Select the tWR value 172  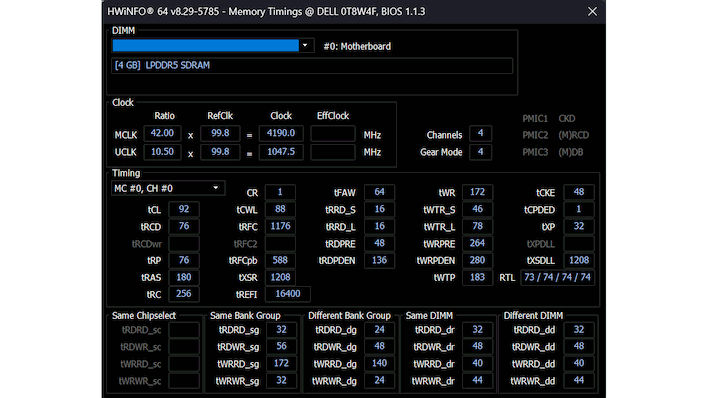(477, 192)
